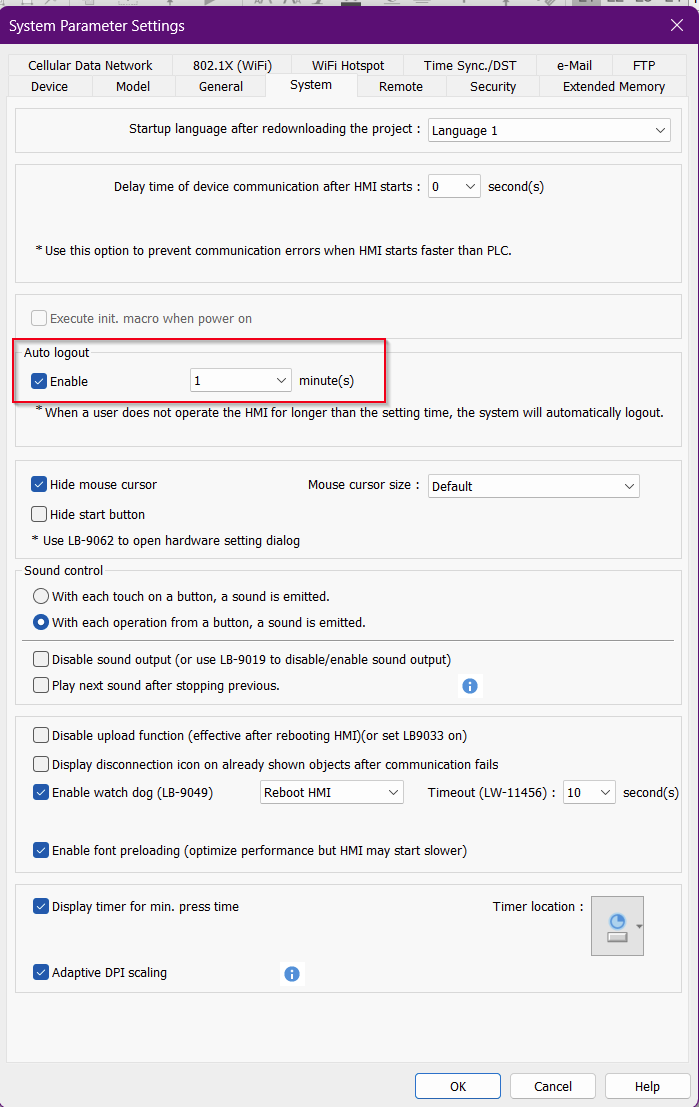
Task: Go to the Extended Memory tab
Action: pyautogui.click(x=613, y=87)
